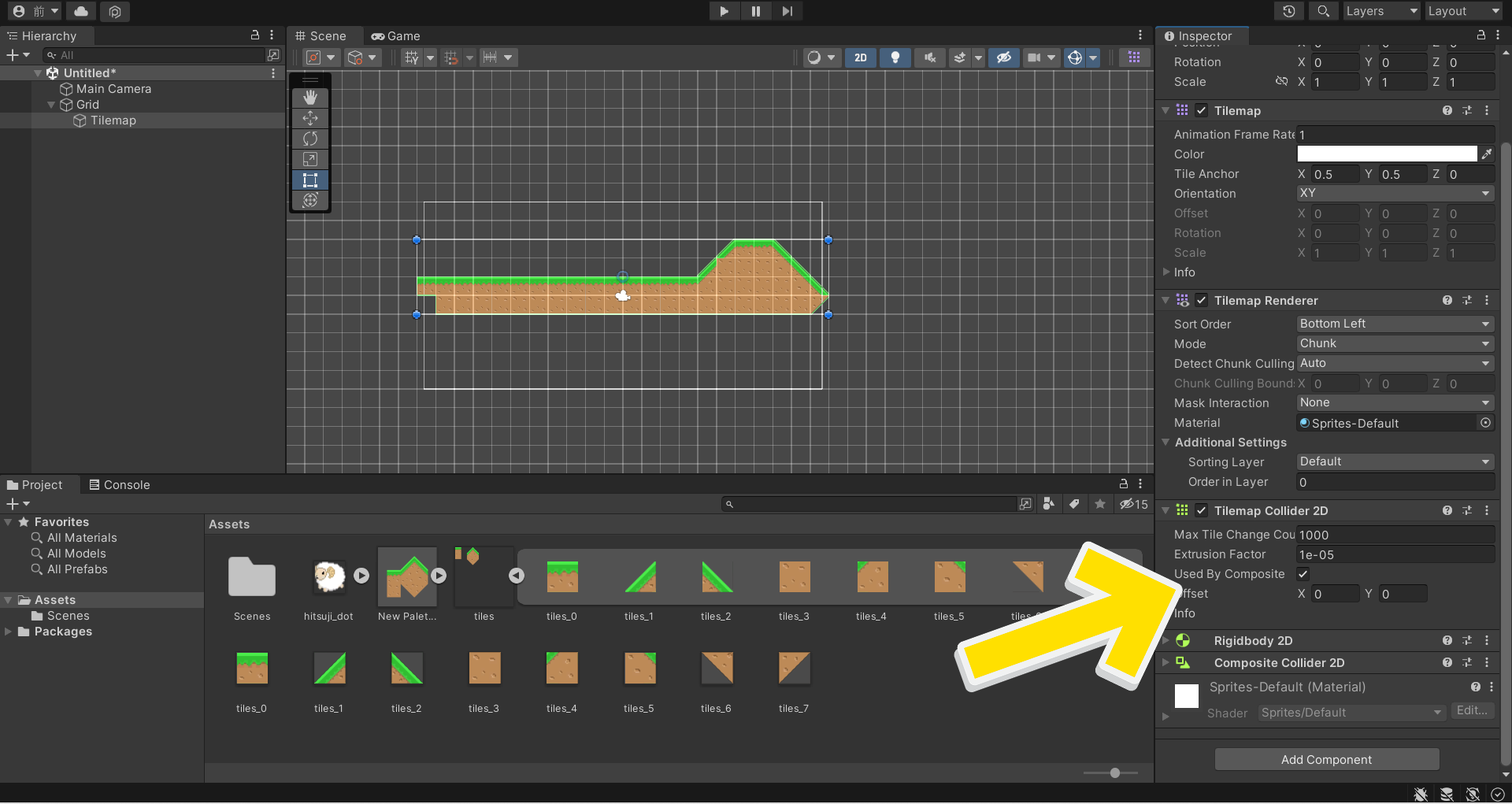
Task: Toggle 2D scene view mode
Action: (861, 57)
